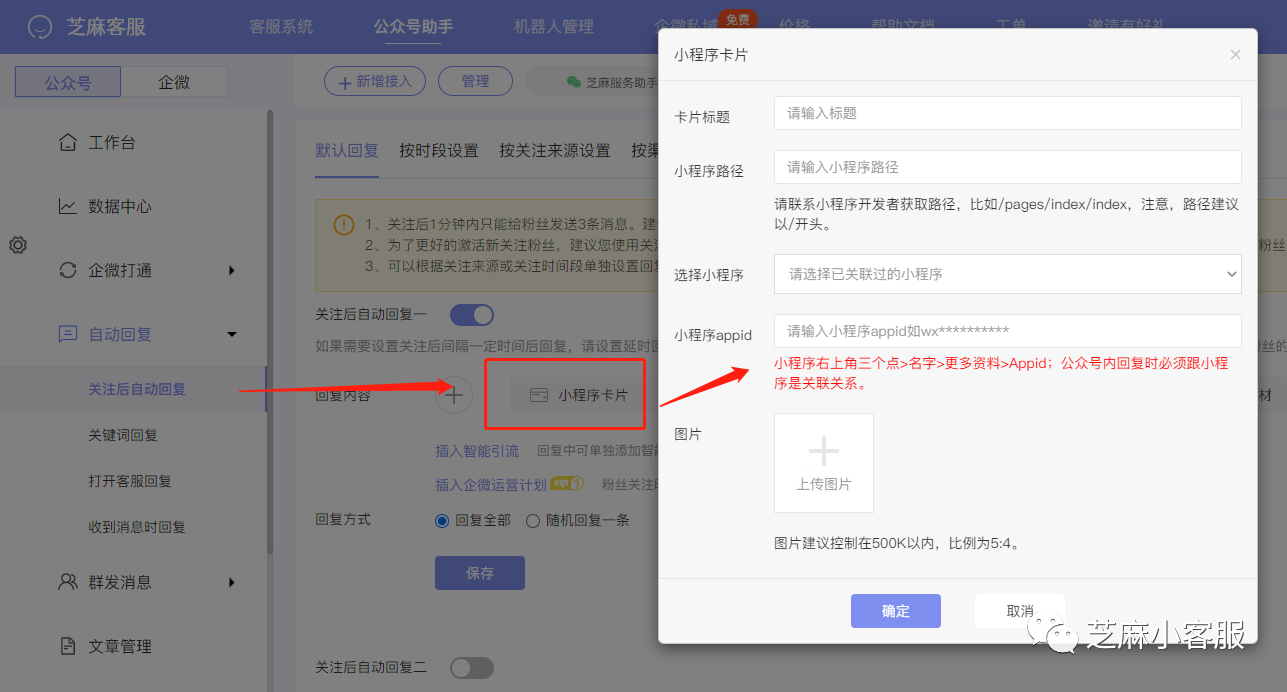
Task: Open the settings gear icon
Action: [x=17, y=244]
